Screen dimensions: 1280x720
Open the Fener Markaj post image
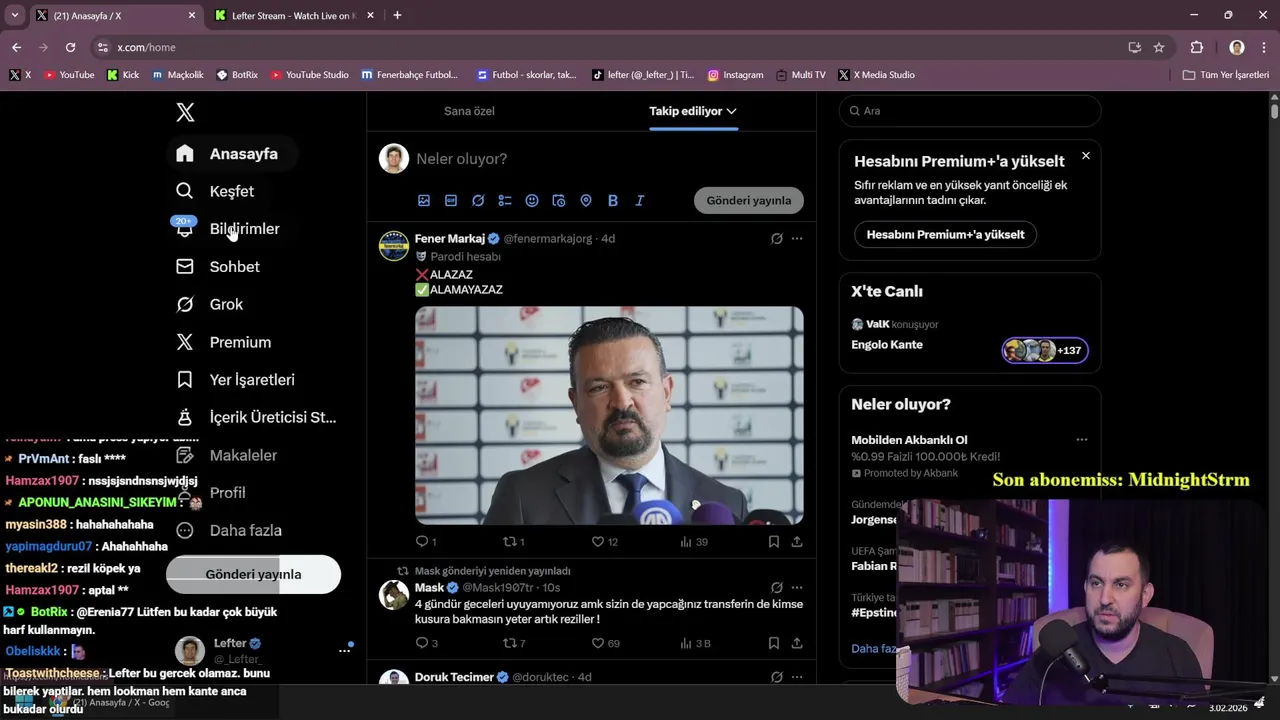pyautogui.click(x=609, y=415)
